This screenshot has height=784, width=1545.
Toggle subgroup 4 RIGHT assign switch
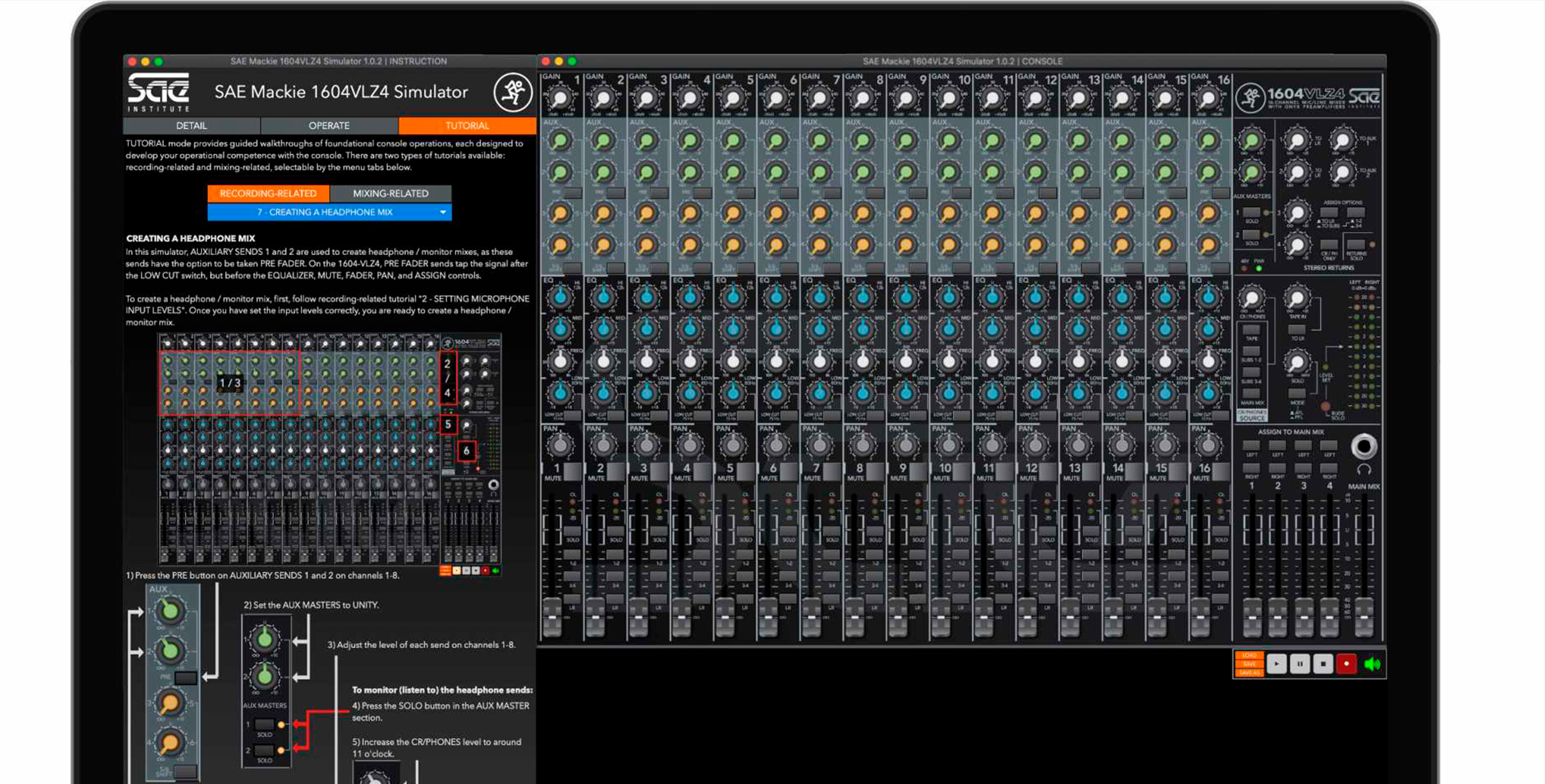coord(1329,467)
